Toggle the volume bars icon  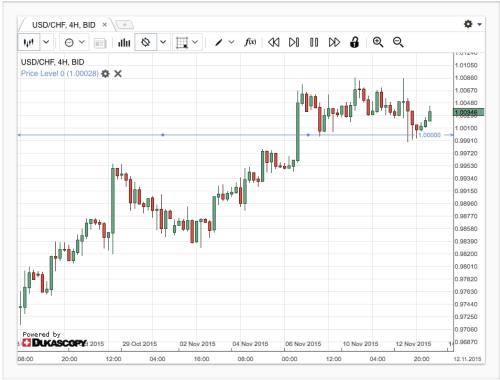(124, 42)
